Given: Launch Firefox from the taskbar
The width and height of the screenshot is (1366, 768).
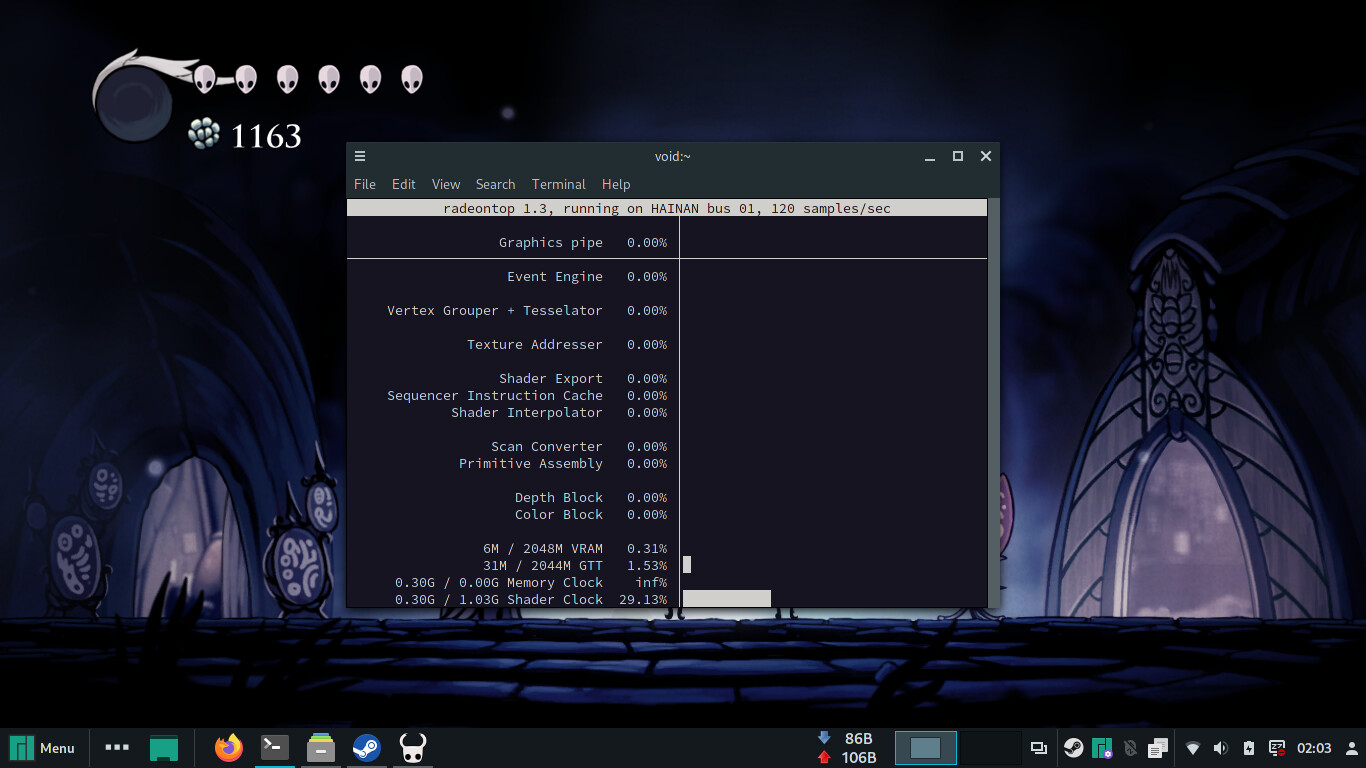Looking at the screenshot, I should [229, 748].
